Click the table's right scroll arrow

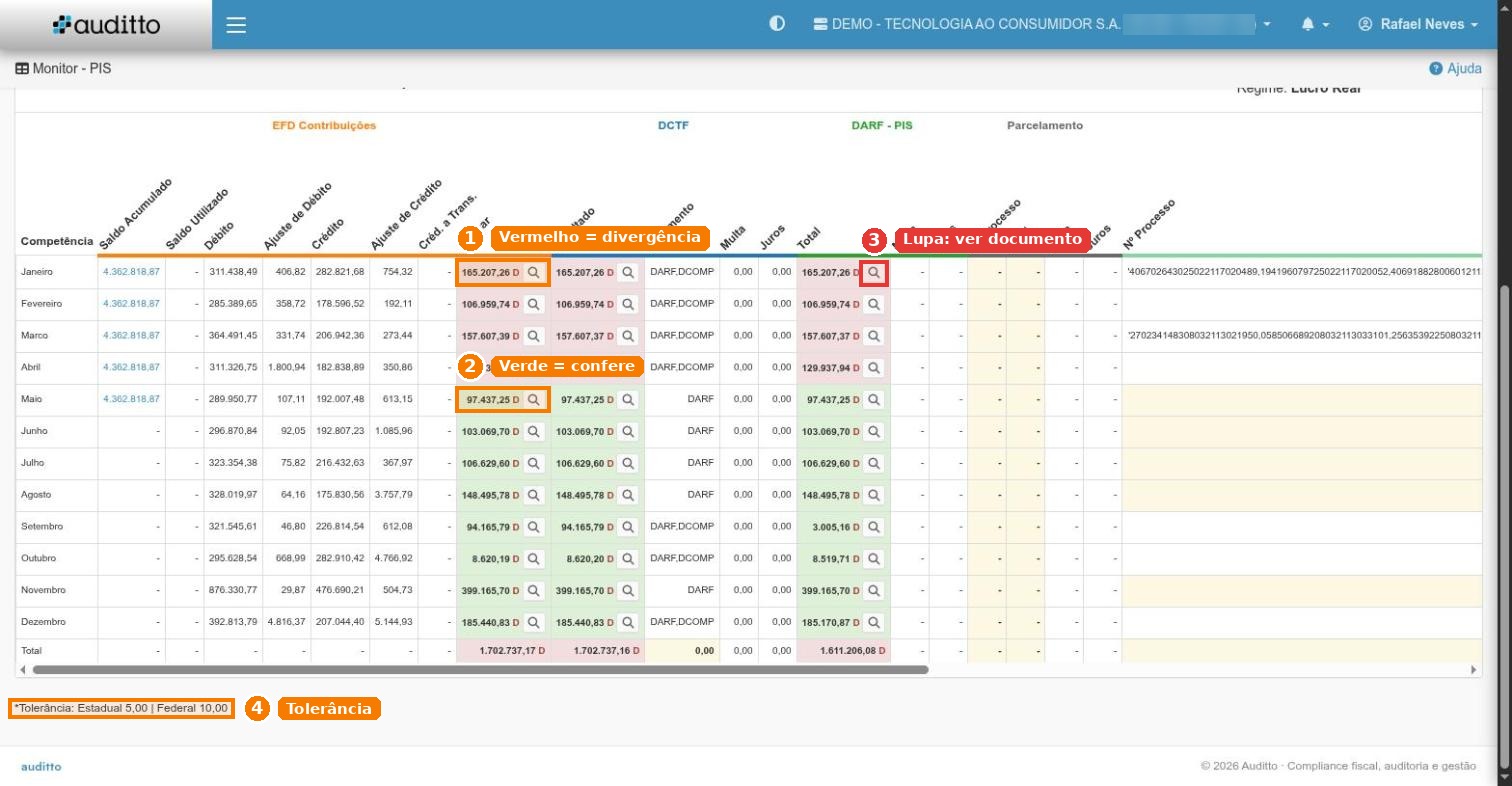click(x=1473, y=669)
